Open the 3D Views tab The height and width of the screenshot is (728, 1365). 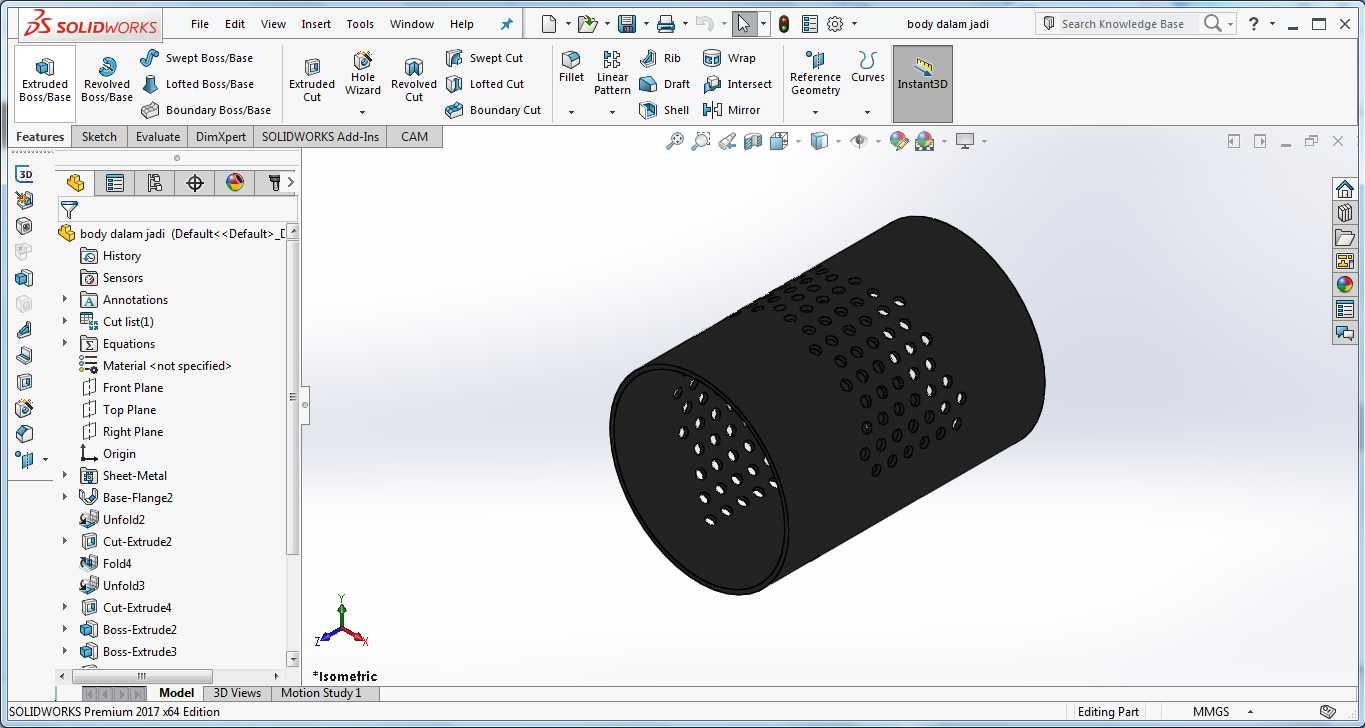[237, 693]
